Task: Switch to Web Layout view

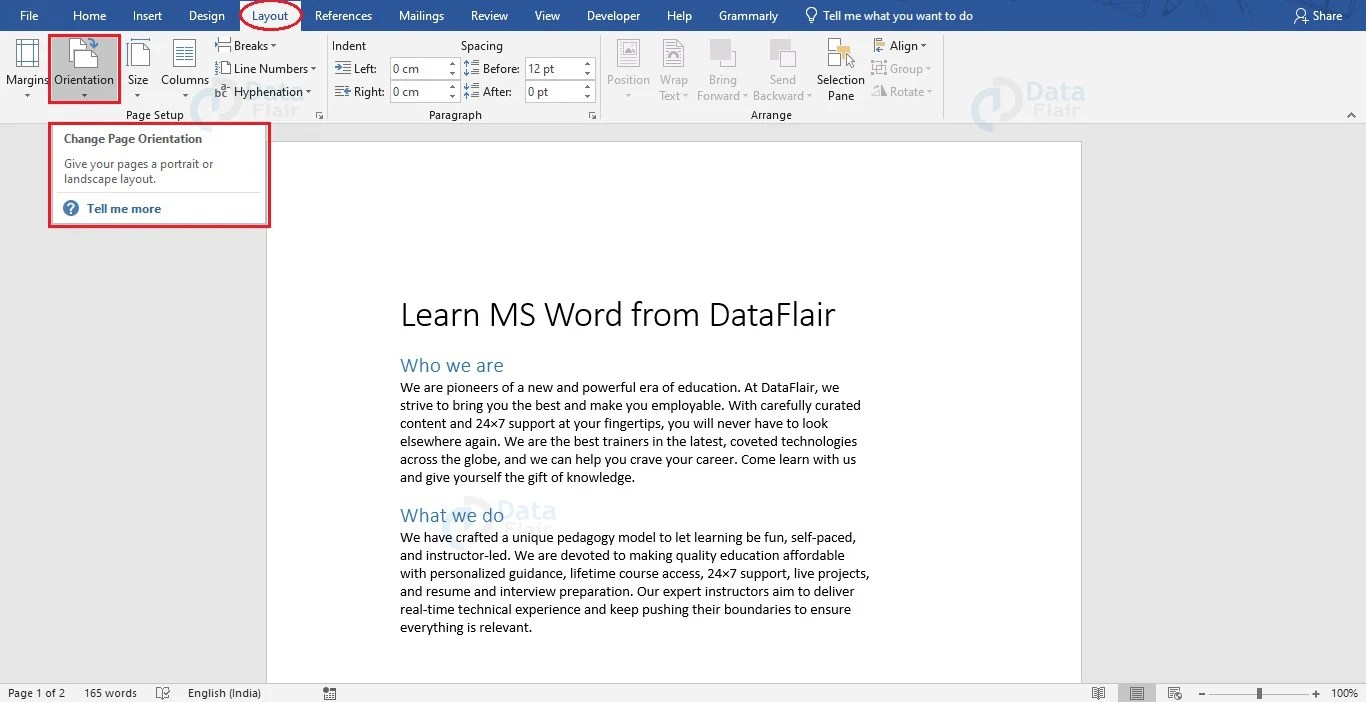Action: pyautogui.click(x=1173, y=692)
